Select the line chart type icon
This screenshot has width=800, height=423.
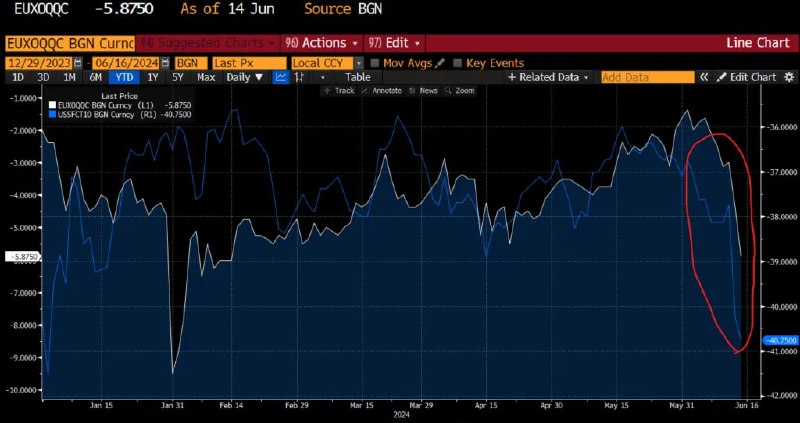tap(280, 78)
